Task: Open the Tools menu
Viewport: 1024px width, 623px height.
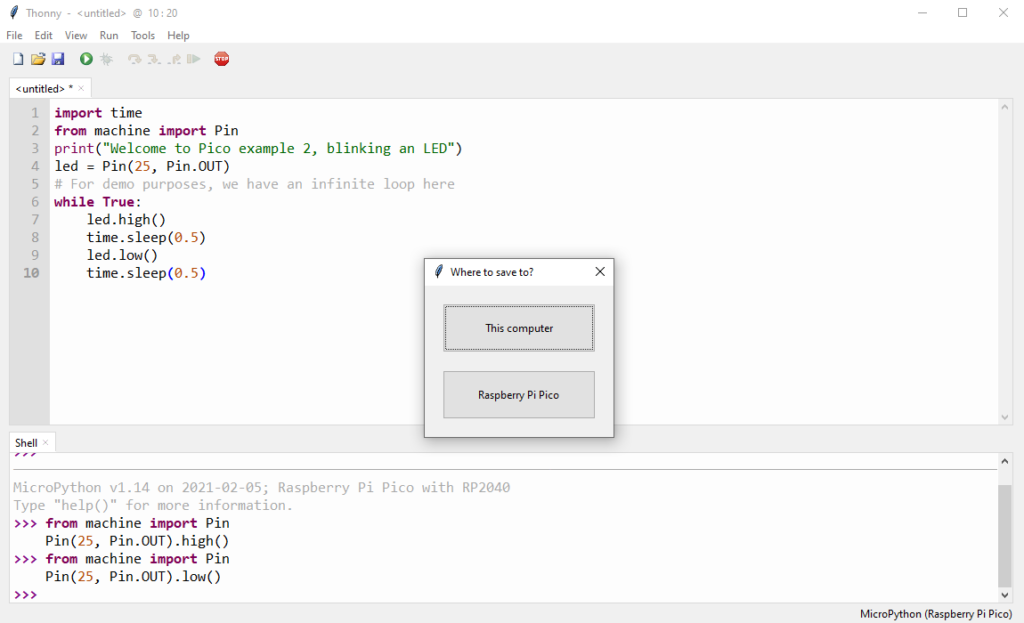Action: click(142, 35)
